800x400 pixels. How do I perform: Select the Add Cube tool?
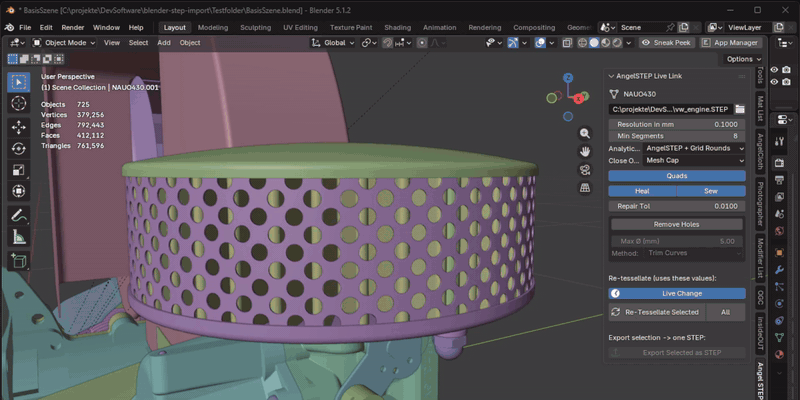point(18,261)
